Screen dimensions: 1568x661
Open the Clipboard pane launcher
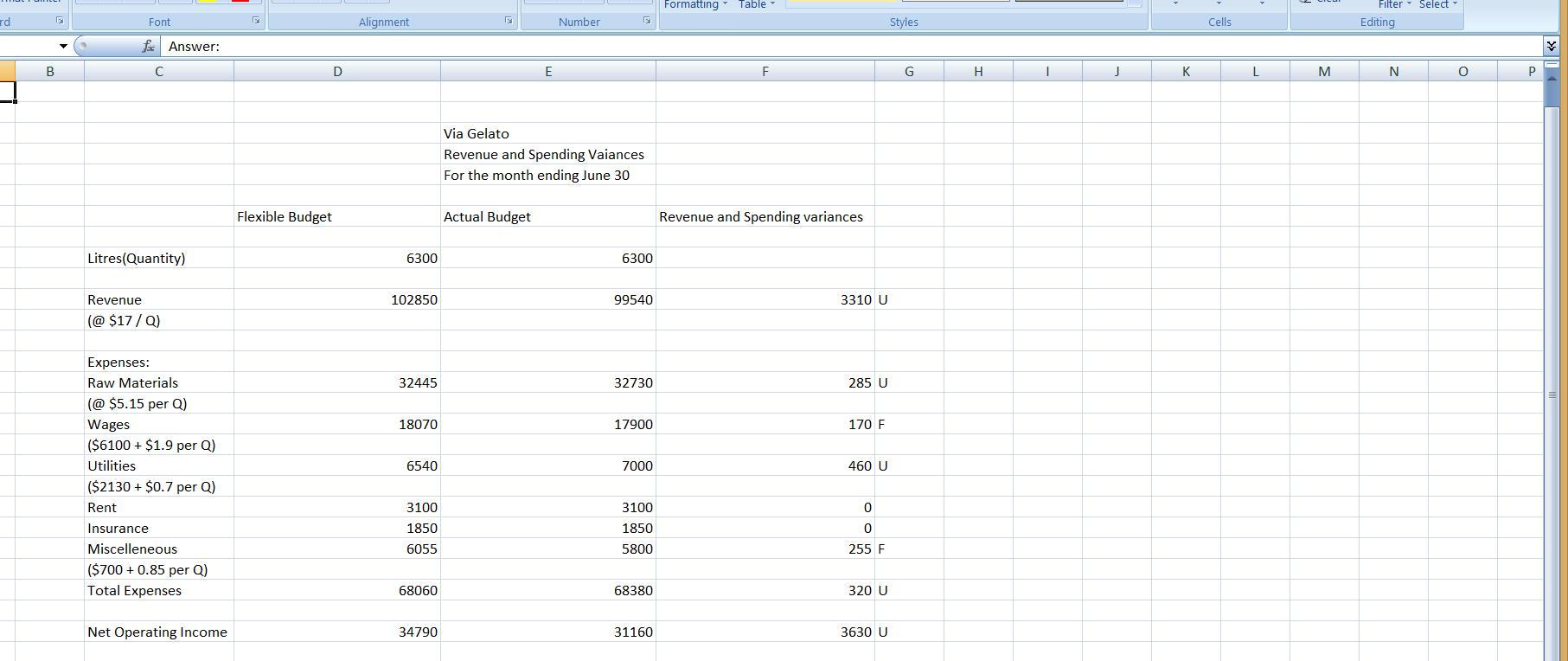[x=60, y=20]
